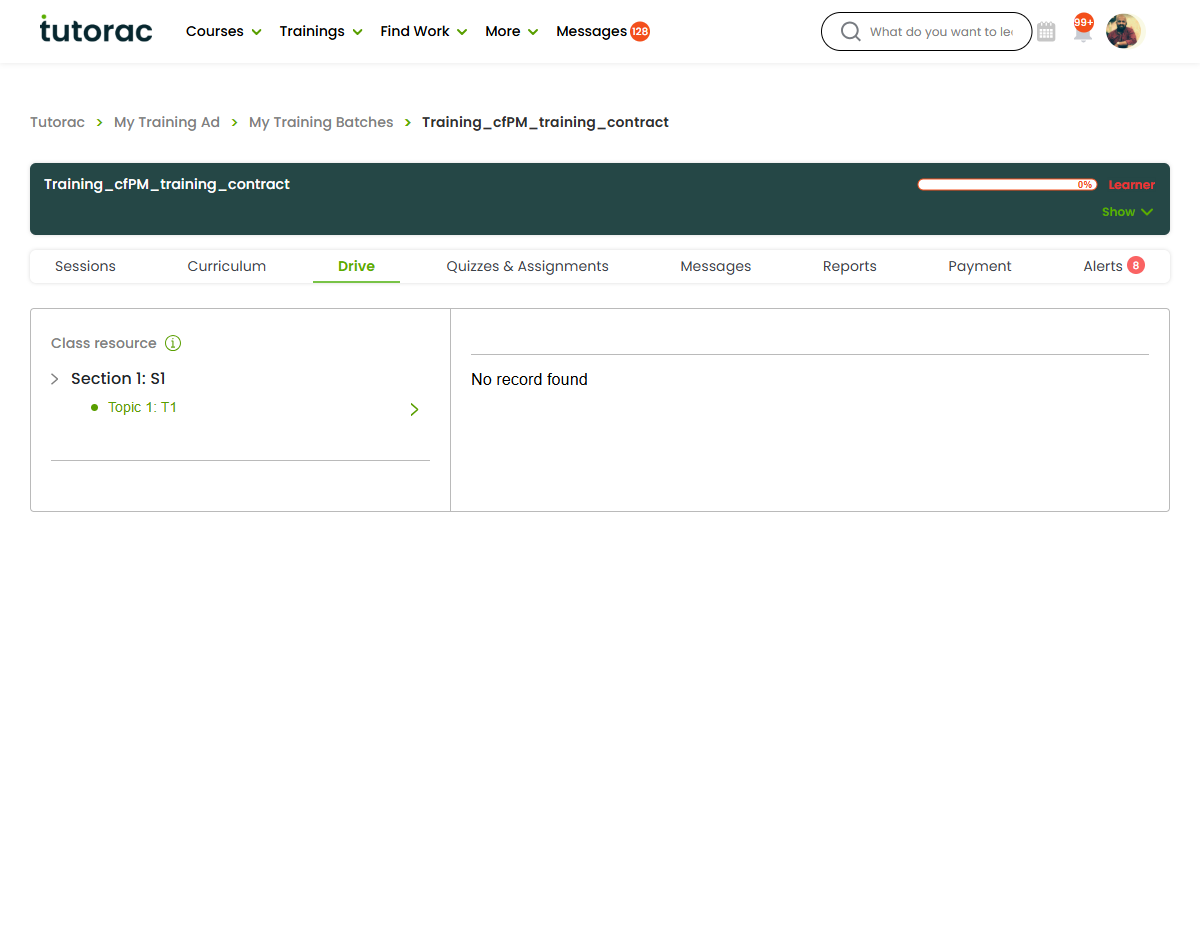Click the green bullet beside Topic 1

pyautogui.click(x=95, y=407)
